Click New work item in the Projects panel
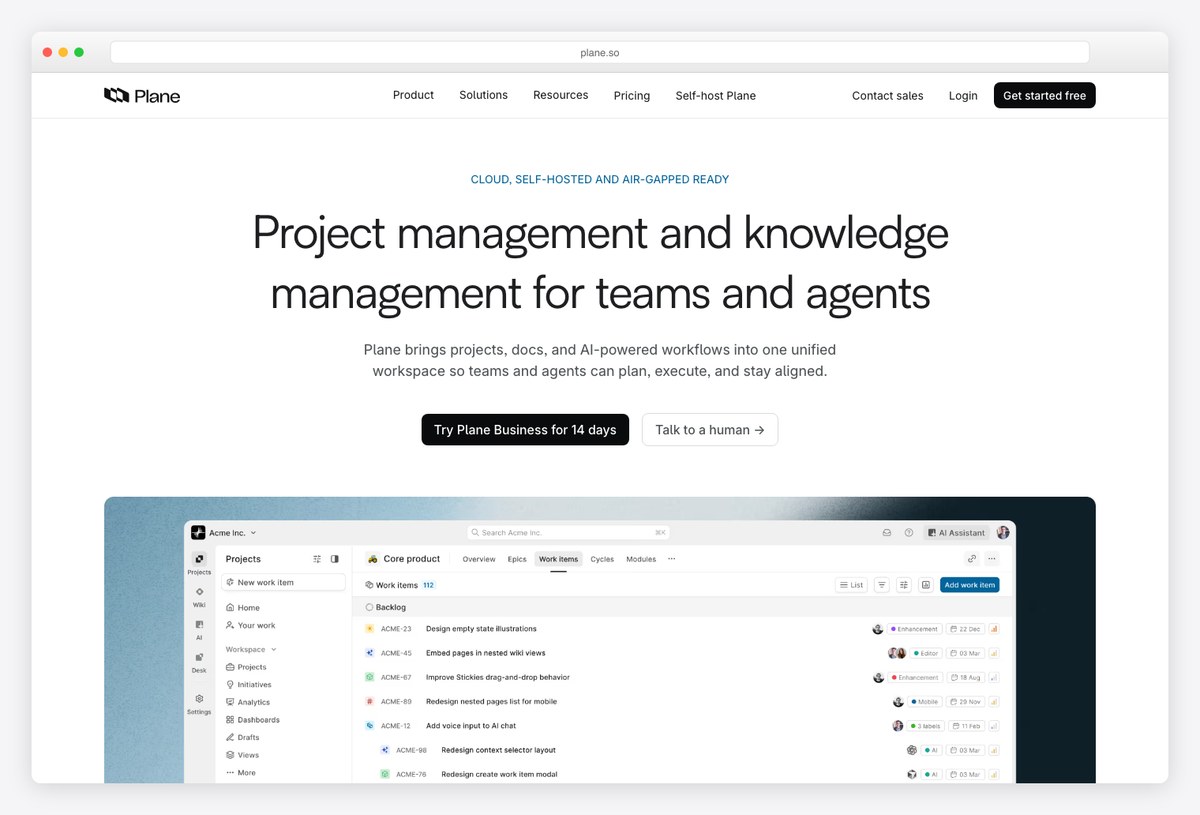Image resolution: width=1200 pixels, height=815 pixels. coord(284,582)
